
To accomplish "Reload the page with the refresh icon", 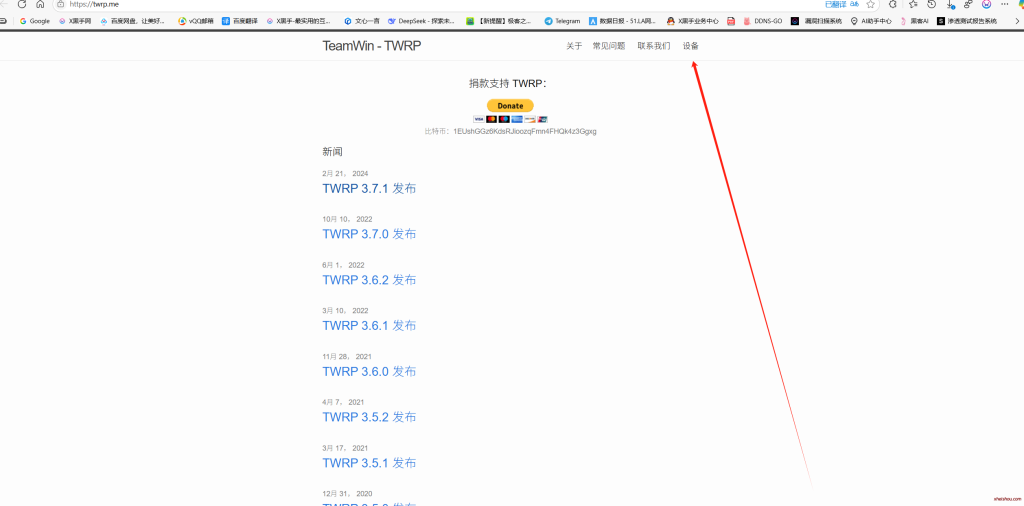I will tap(22, 4).
